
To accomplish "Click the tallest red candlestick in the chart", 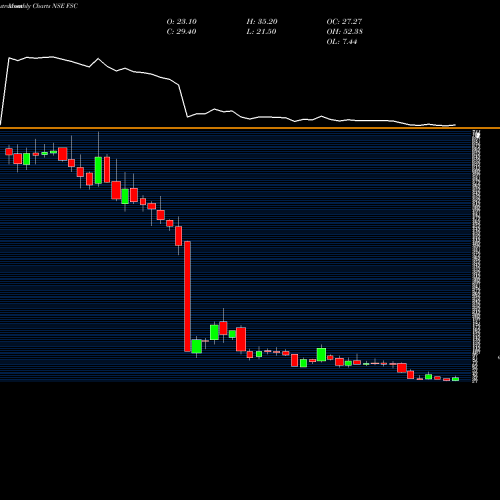I will coord(188,296).
